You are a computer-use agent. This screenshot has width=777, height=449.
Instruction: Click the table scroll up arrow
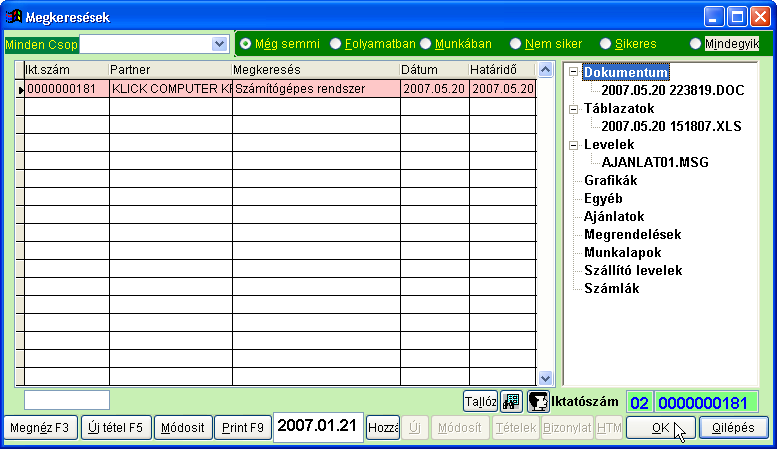click(x=545, y=69)
